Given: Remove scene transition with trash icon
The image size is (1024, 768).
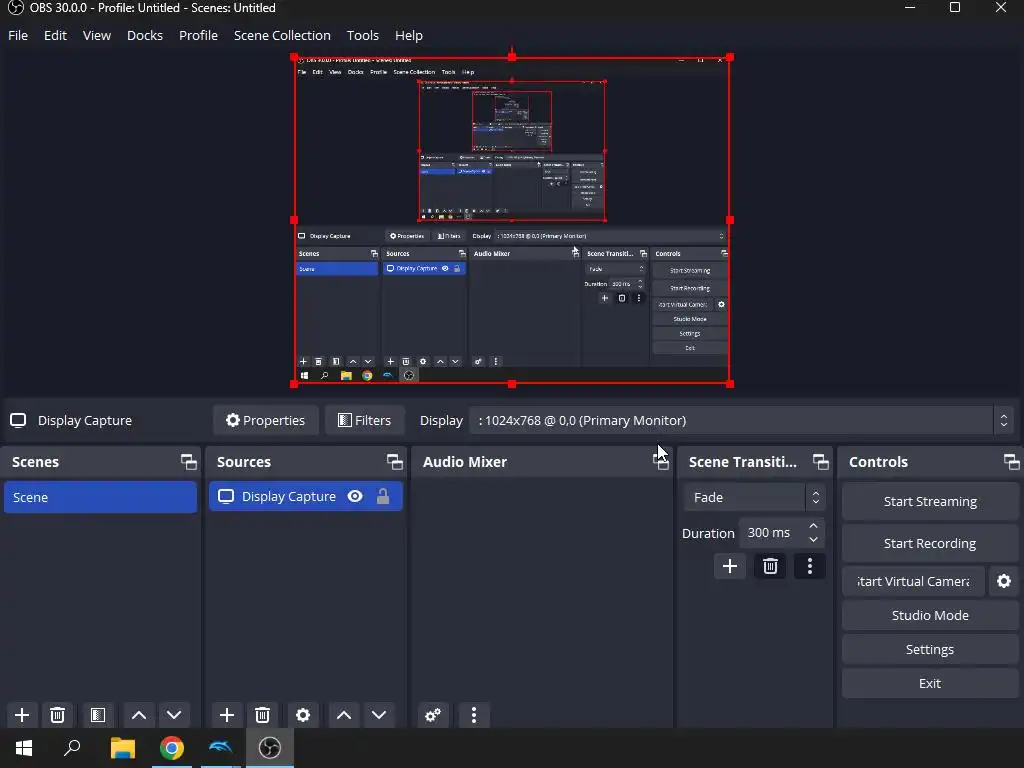Looking at the screenshot, I should [x=770, y=566].
